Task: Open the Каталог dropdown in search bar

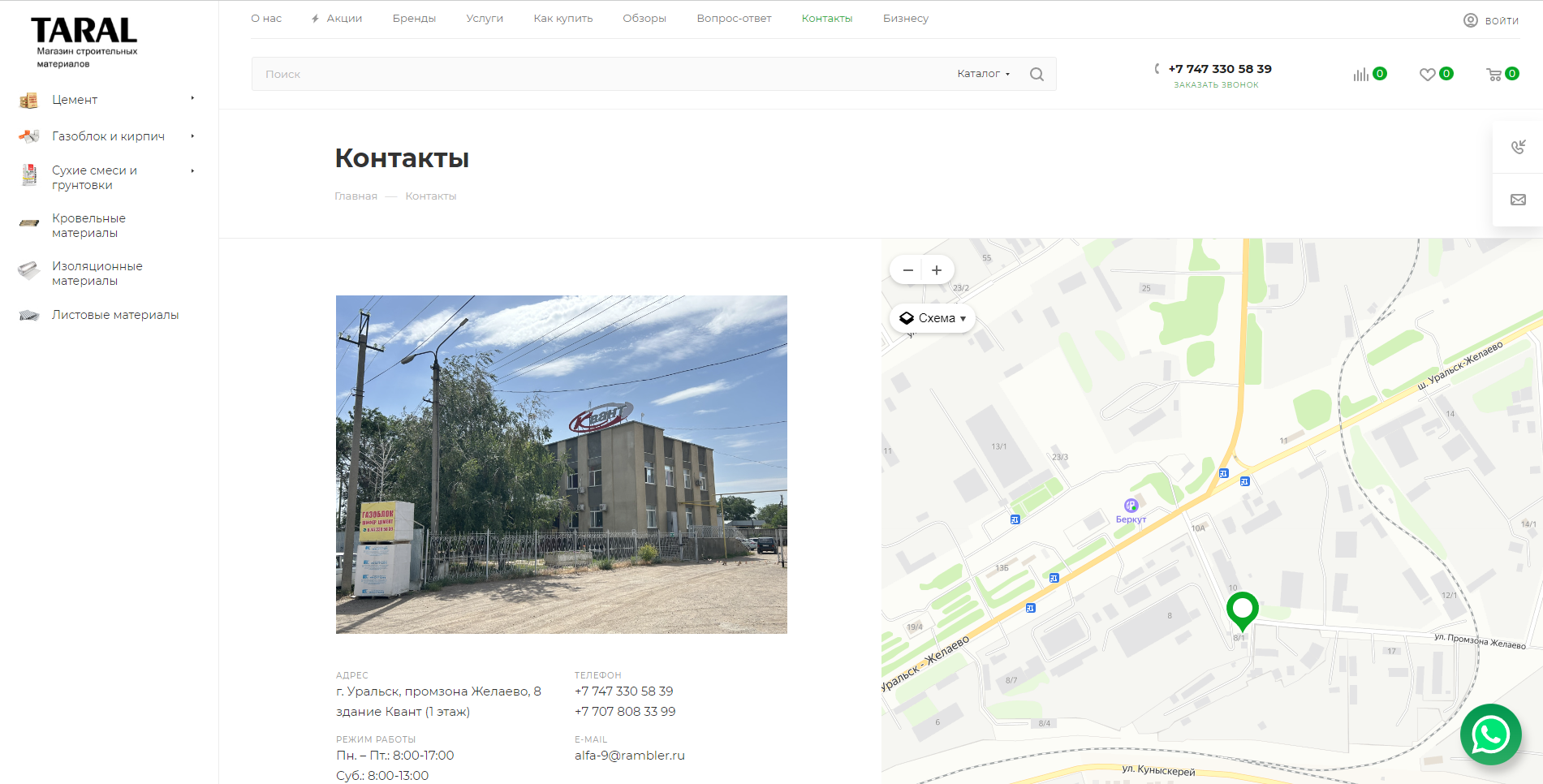Action: pyautogui.click(x=983, y=74)
